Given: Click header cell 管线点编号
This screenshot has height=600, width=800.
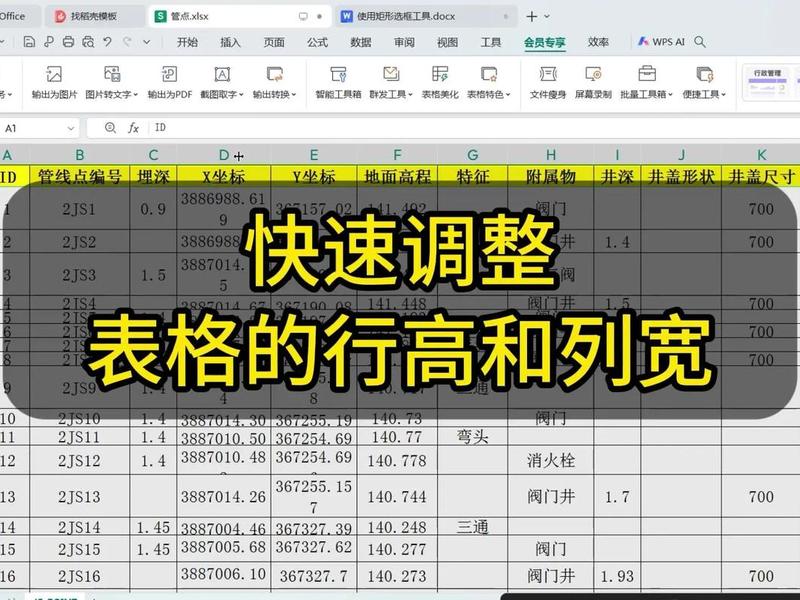Looking at the screenshot, I should click(x=80, y=176).
